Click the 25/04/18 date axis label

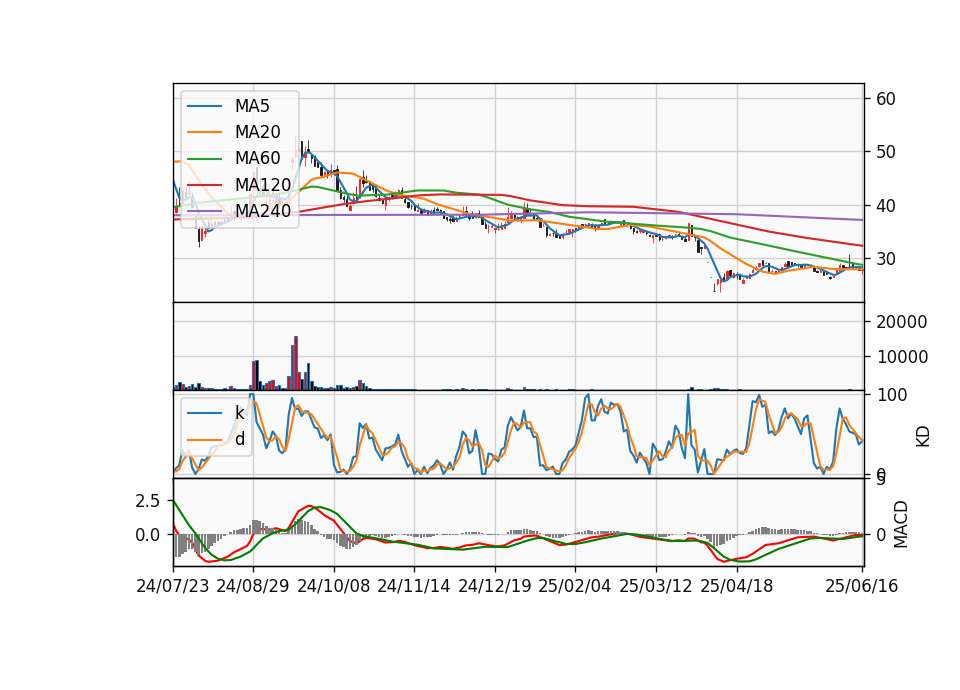coord(737,586)
